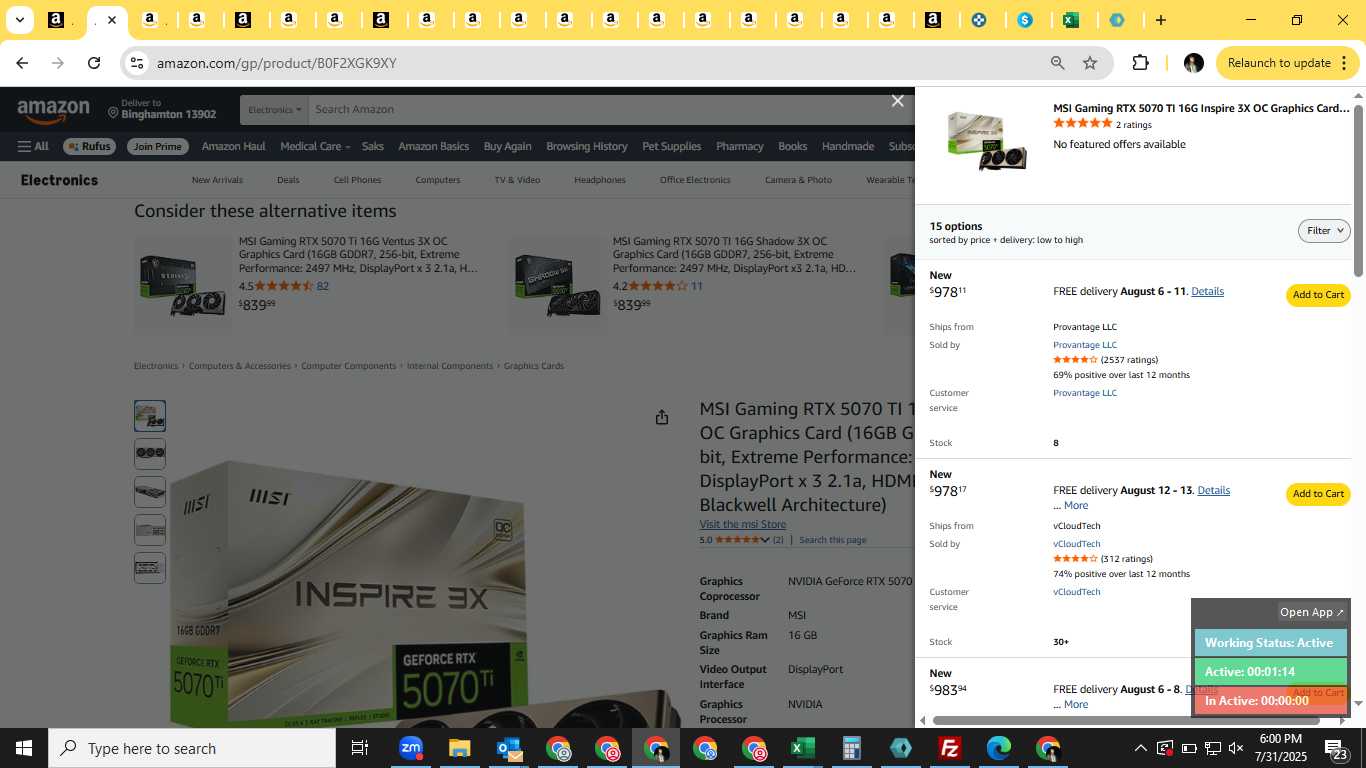The height and width of the screenshot is (768, 1366).
Task: Click Visit the msi Store link
Action: pyautogui.click(x=742, y=524)
